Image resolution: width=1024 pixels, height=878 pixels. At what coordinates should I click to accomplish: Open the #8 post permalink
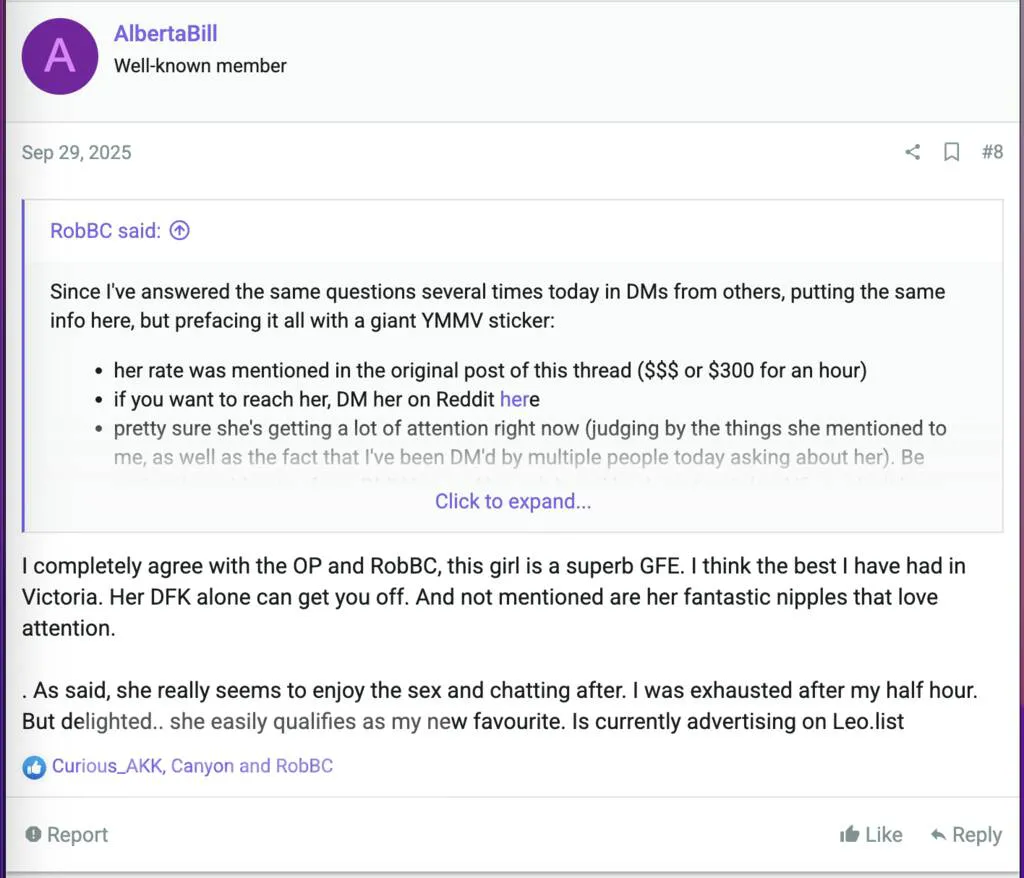pyautogui.click(x=991, y=152)
